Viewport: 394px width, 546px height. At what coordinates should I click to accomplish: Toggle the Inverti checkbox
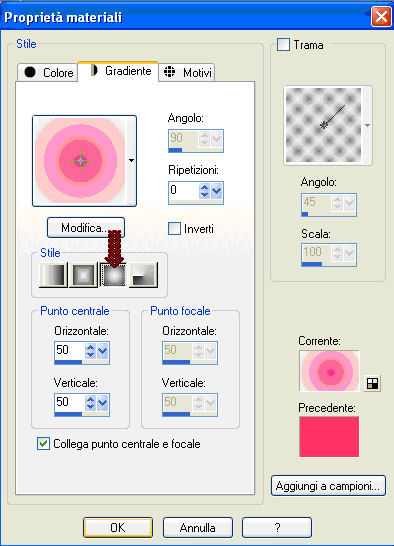coord(174,229)
